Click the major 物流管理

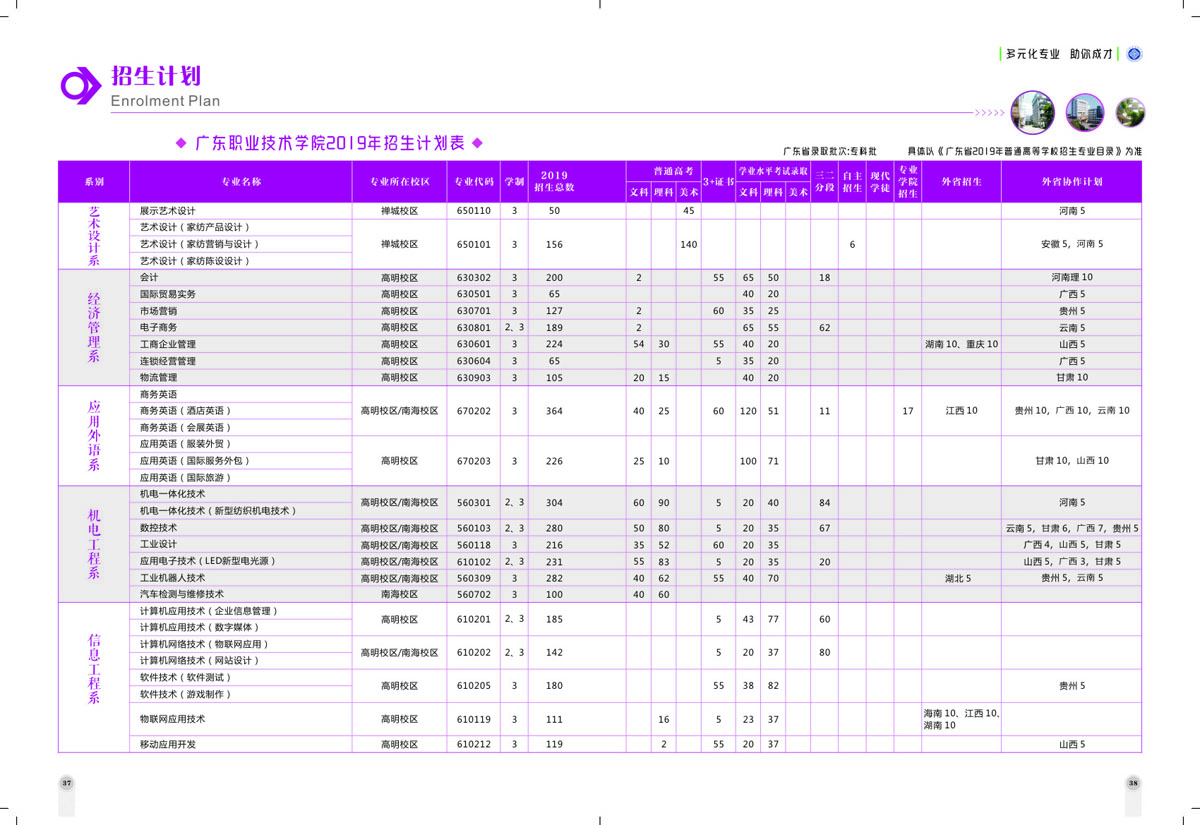(158, 377)
